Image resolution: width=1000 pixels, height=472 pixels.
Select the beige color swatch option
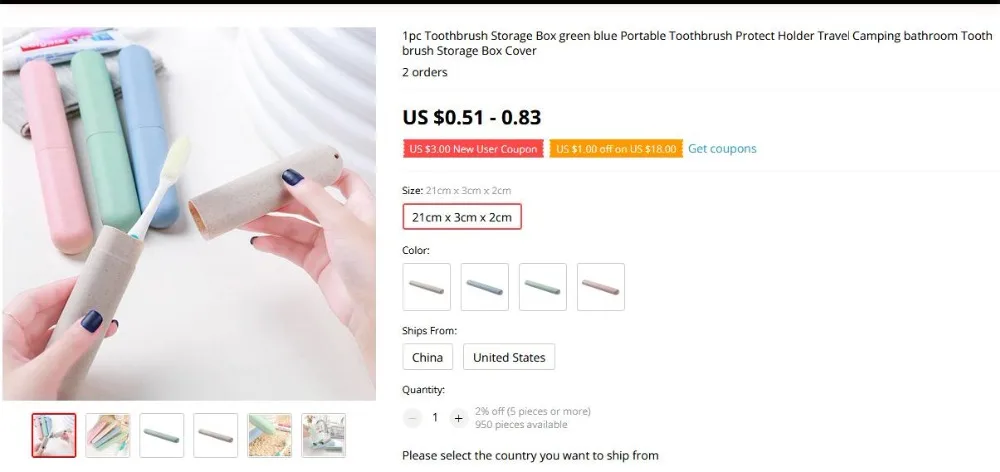pos(427,287)
